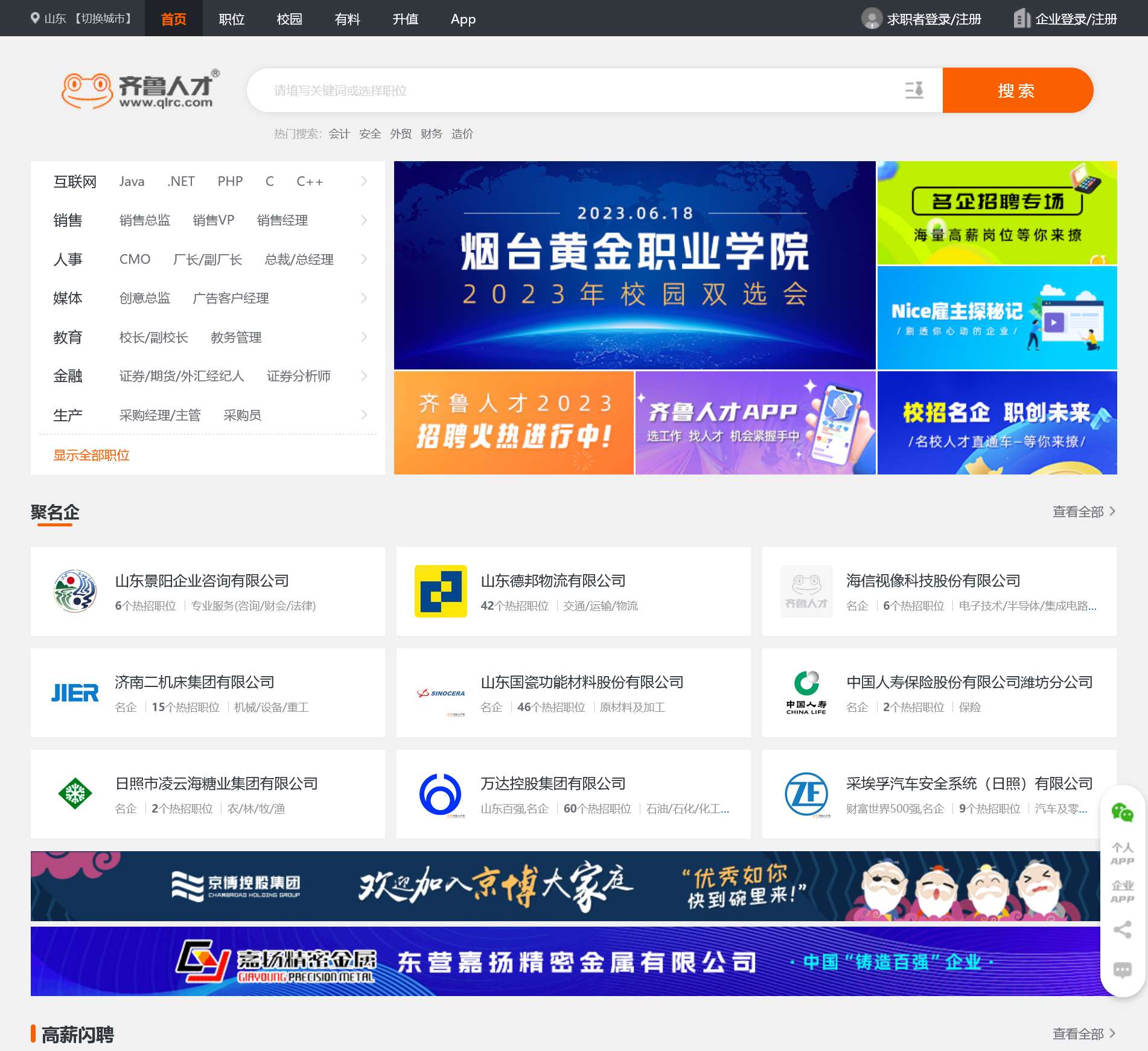Open the job category selector icon in the search box
This screenshot has height=1051, width=1148.
(914, 90)
